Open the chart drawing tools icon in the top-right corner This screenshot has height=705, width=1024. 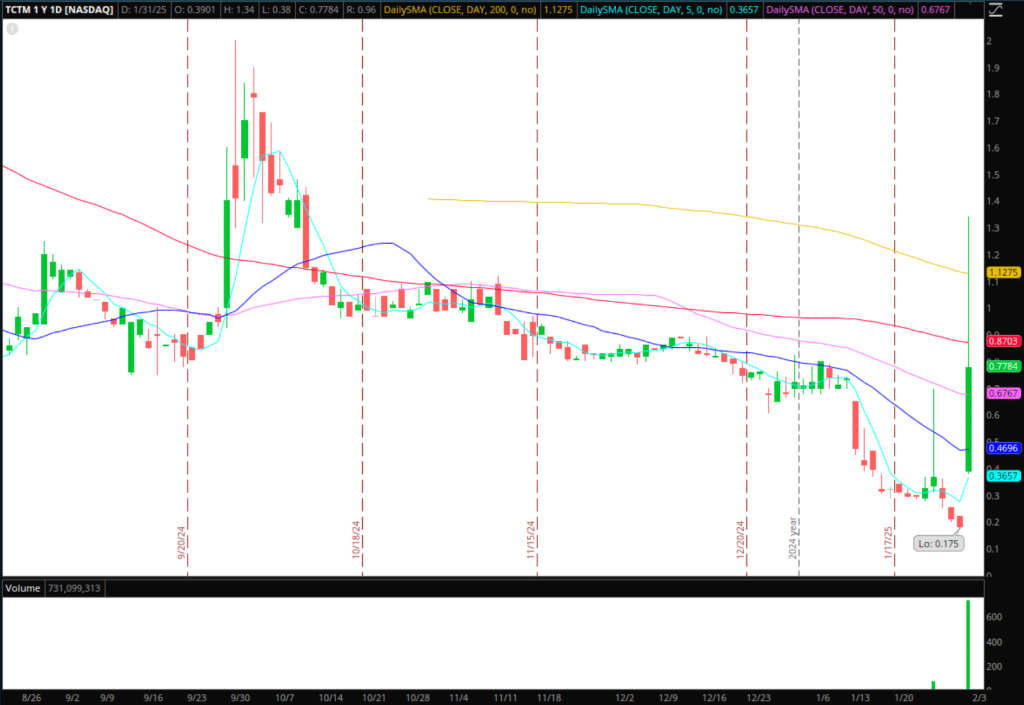995,10
